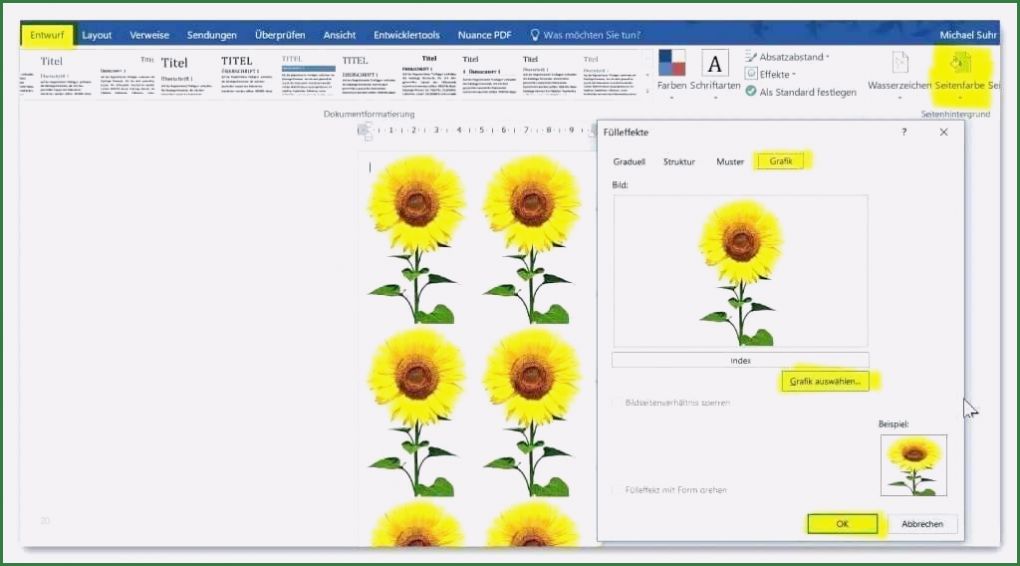Close the Fülleffekte dialog with X
Screen dimensions: 1020x566
click(943, 132)
